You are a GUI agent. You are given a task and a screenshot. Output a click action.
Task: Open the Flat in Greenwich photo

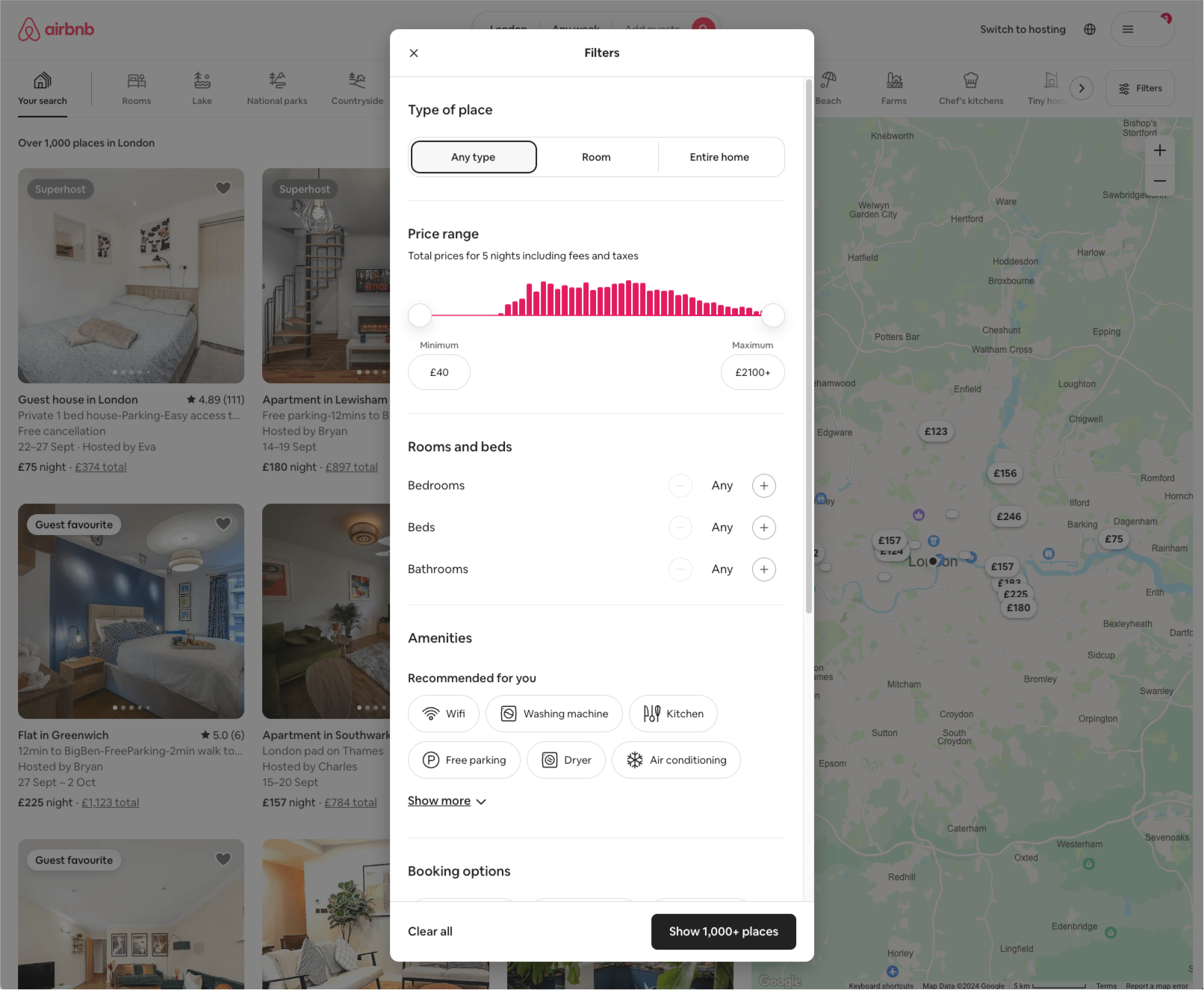131,611
